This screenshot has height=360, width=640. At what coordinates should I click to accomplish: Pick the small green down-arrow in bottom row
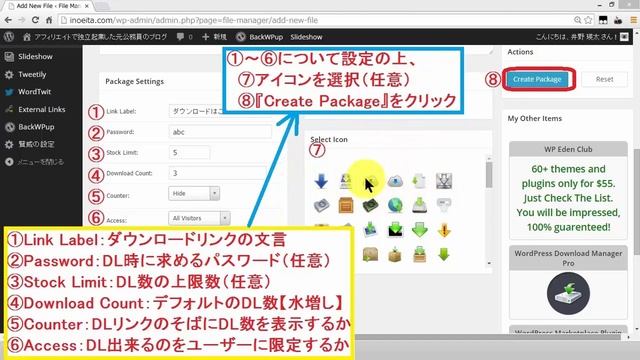point(444,254)
